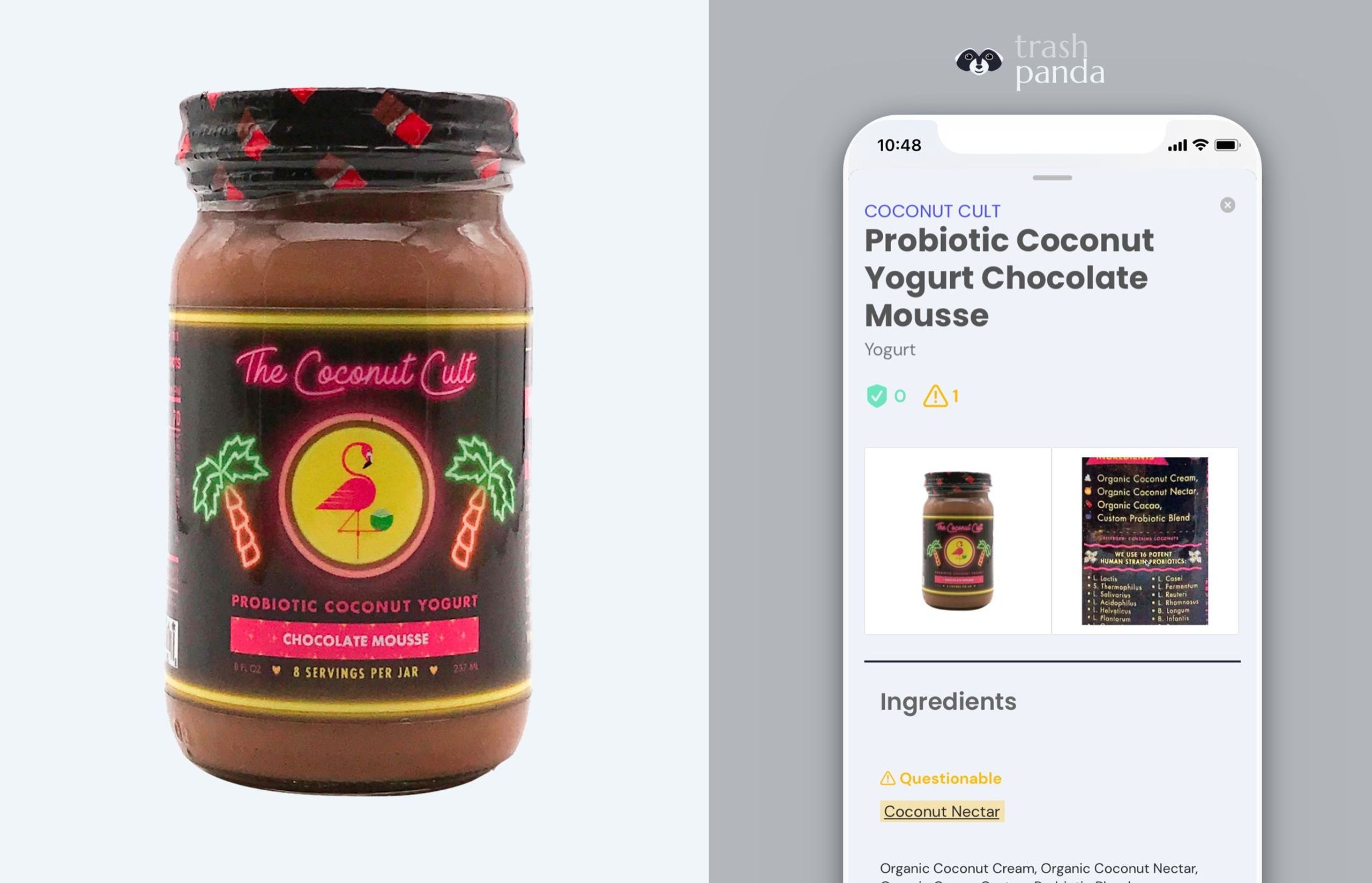Screen dimensions: 1372x883
Task: Click the yellow warning triangle count icon
Action: (935, 396)
